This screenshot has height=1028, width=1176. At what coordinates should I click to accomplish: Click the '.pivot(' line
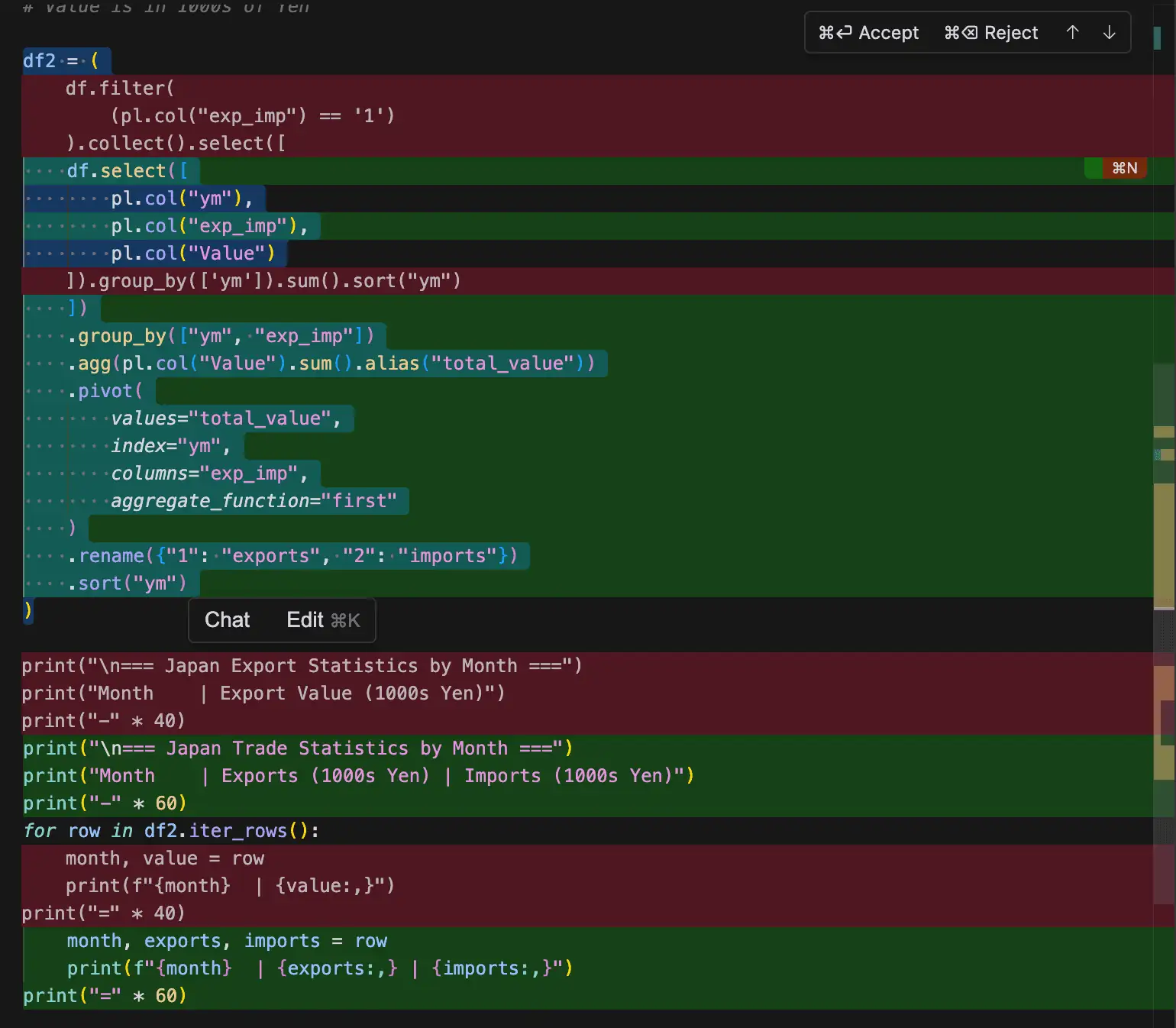coord(105,391)
